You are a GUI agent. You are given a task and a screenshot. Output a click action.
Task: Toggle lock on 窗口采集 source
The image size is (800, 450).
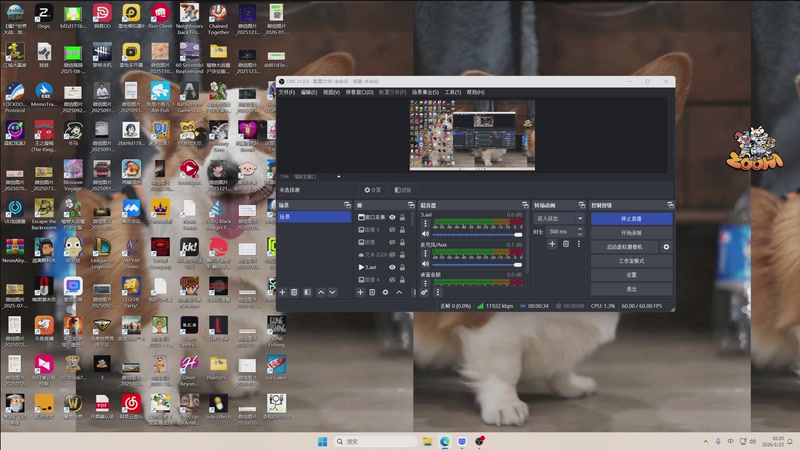(403, 217)
